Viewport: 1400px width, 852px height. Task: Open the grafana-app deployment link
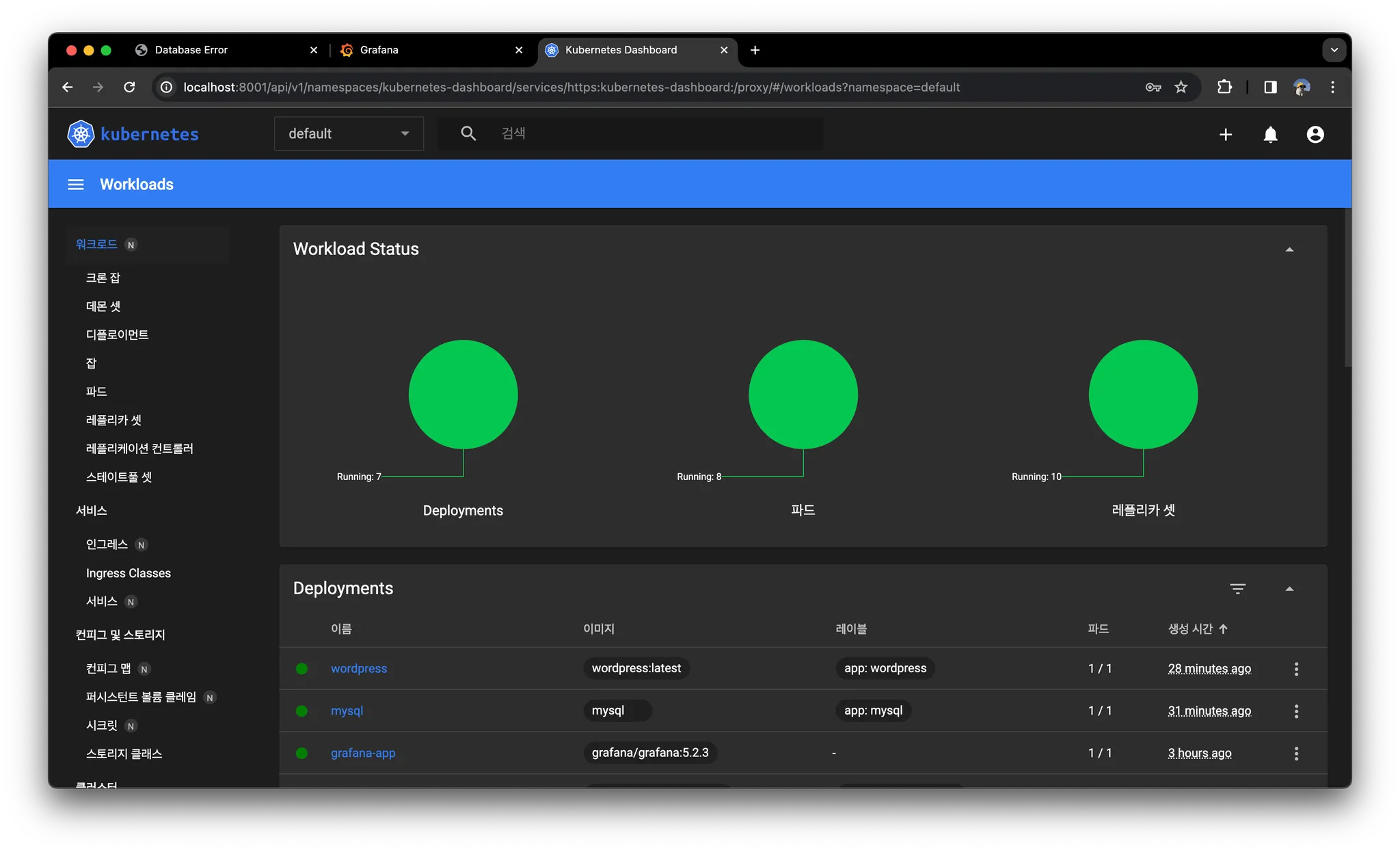pos(363,753)
